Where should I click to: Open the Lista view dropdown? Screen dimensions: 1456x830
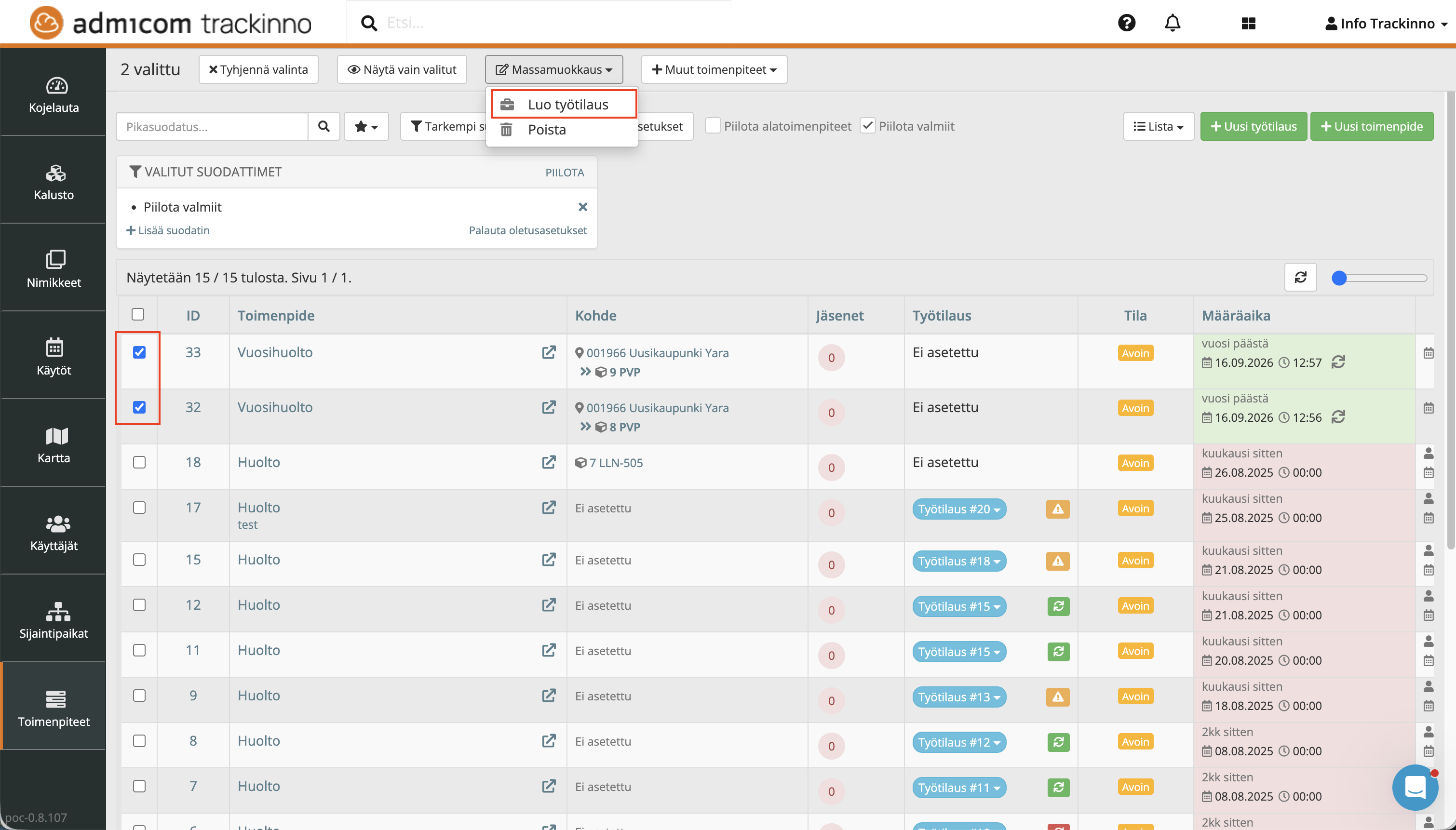(x=1158, y=127)
